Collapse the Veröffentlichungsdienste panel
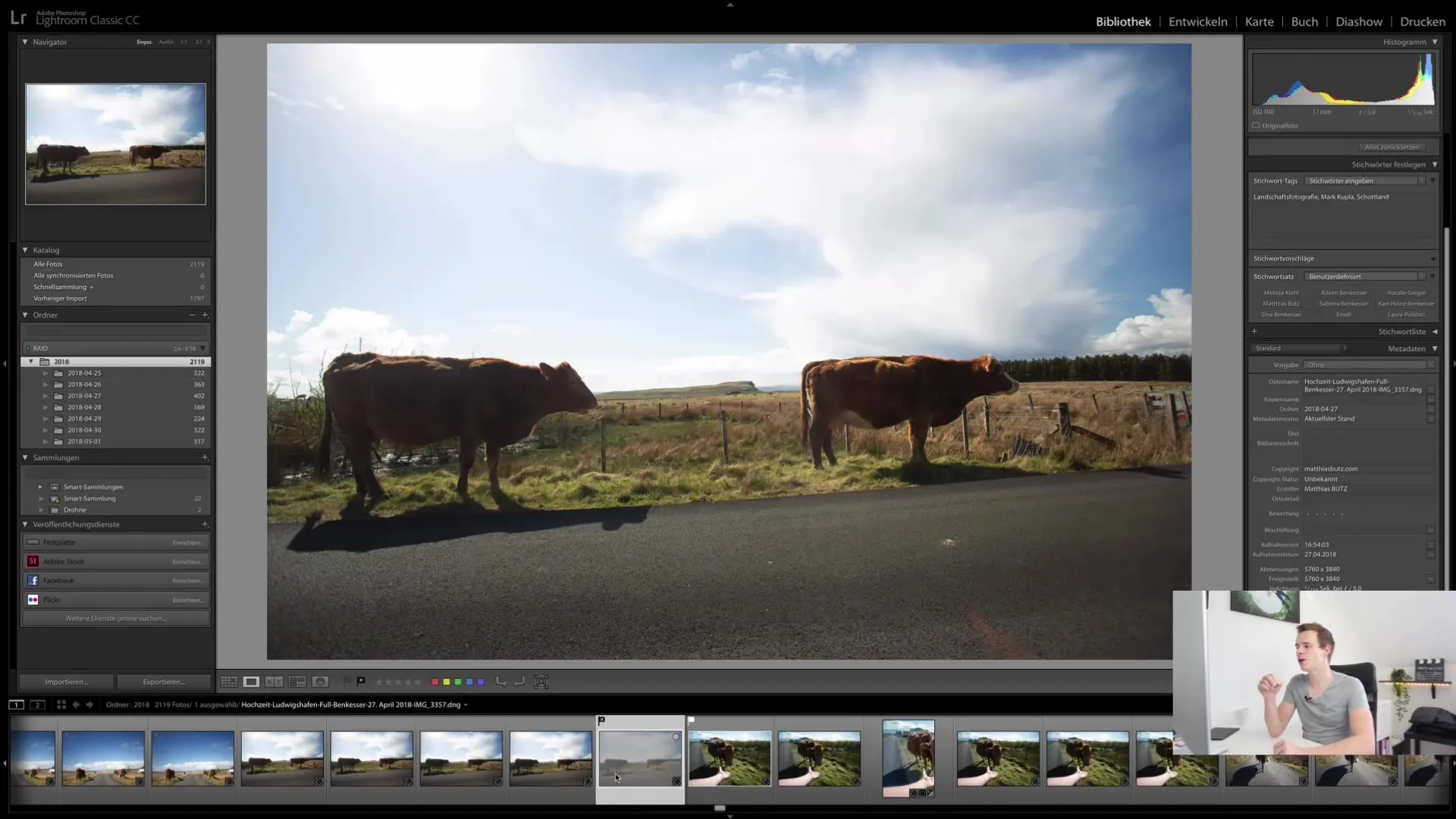This screenshot has height=819, width=1456. coord(25,524)
